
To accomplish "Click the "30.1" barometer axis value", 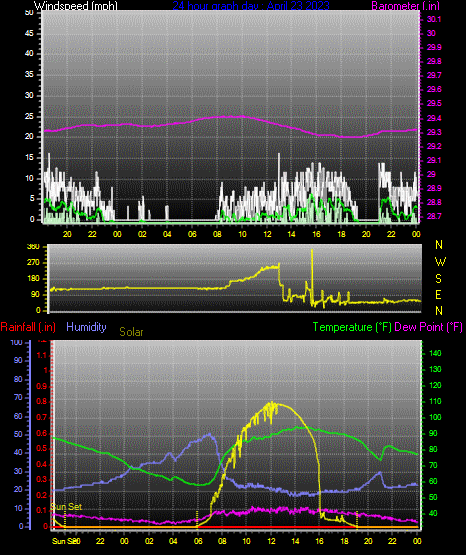I will 434,19.
